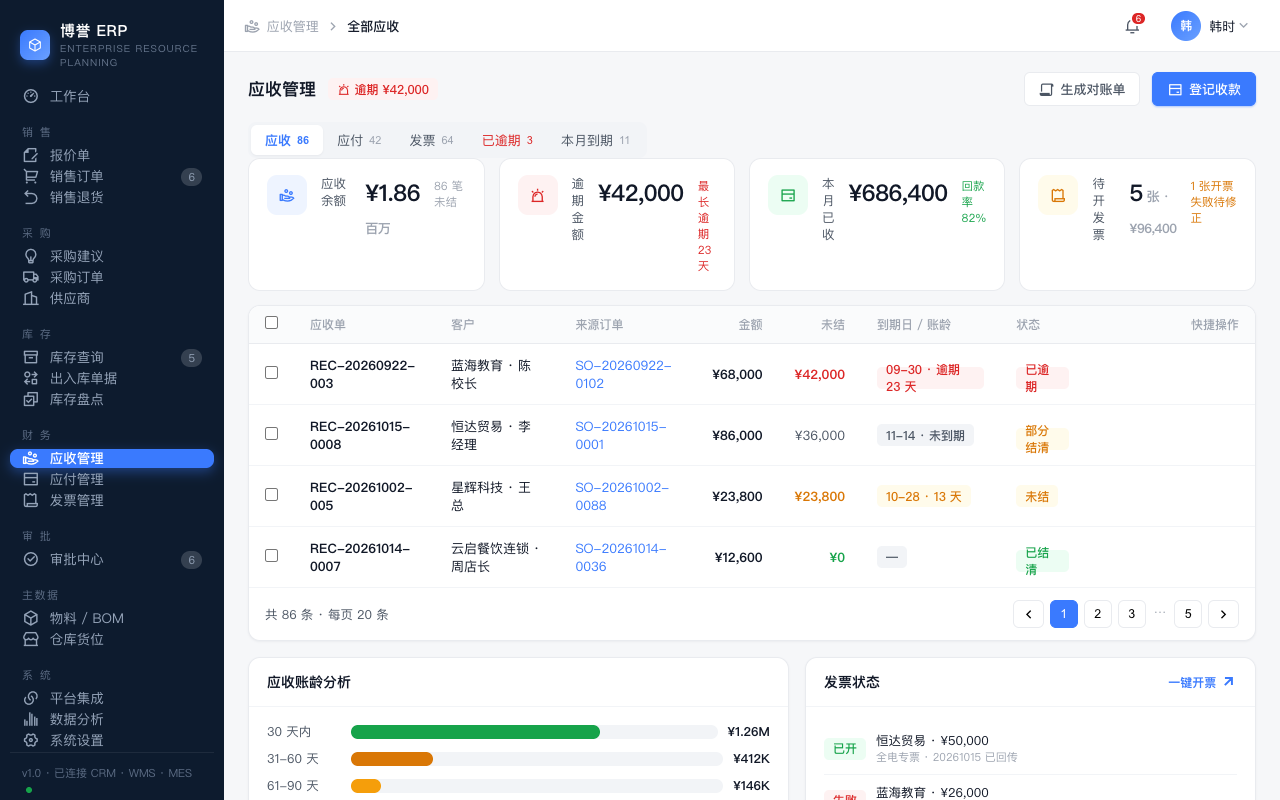Go to the previous page arrow
The height and width of the screenshot is (800, 1280).
1028,614
